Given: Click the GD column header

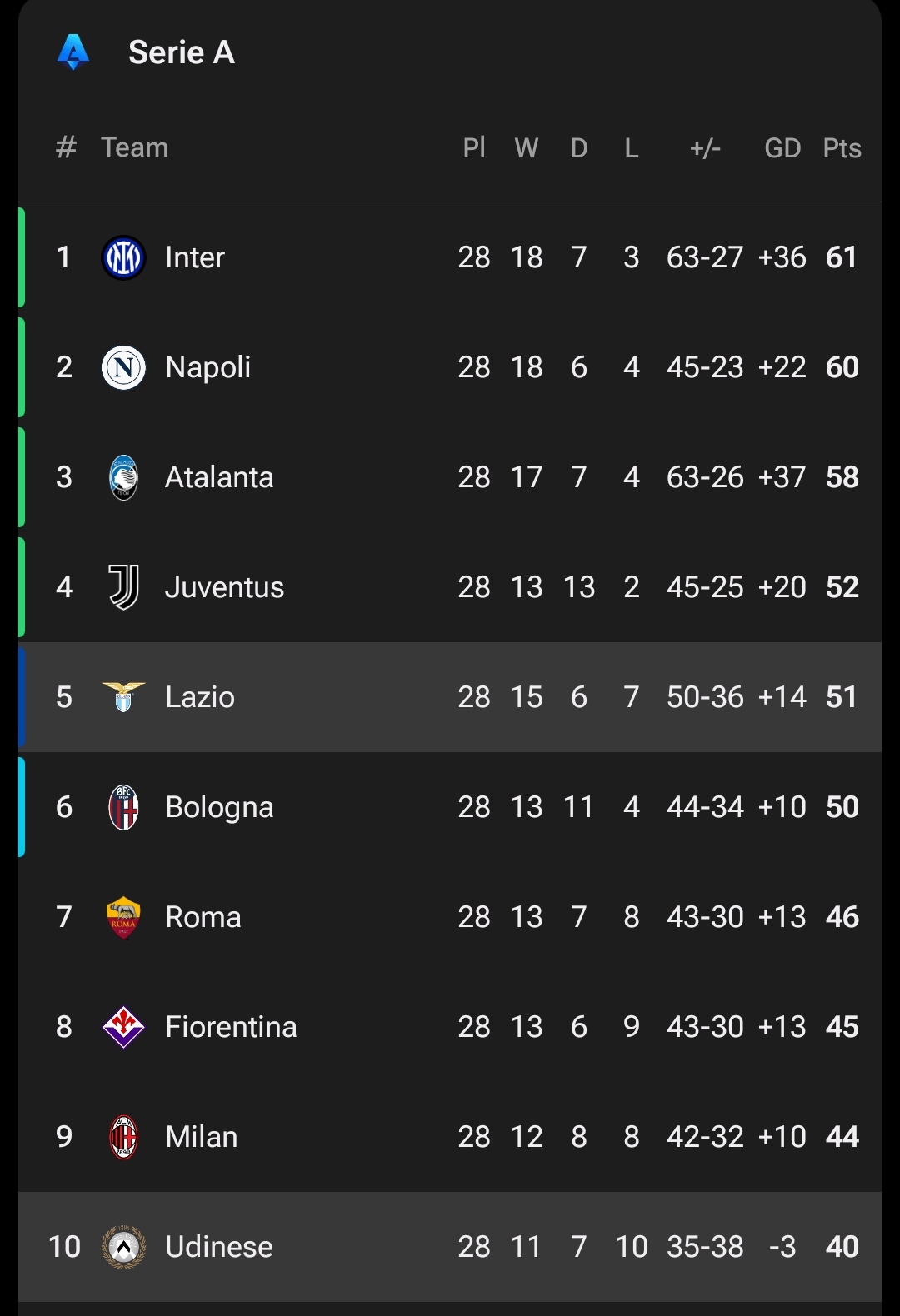Looking at the screenshot, I should (x=782, y=148).
